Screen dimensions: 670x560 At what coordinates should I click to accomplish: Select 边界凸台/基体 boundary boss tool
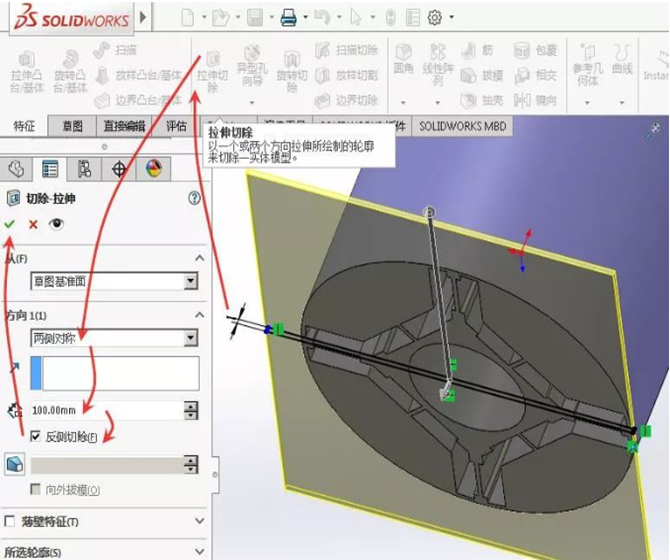[x=138, y=100]
